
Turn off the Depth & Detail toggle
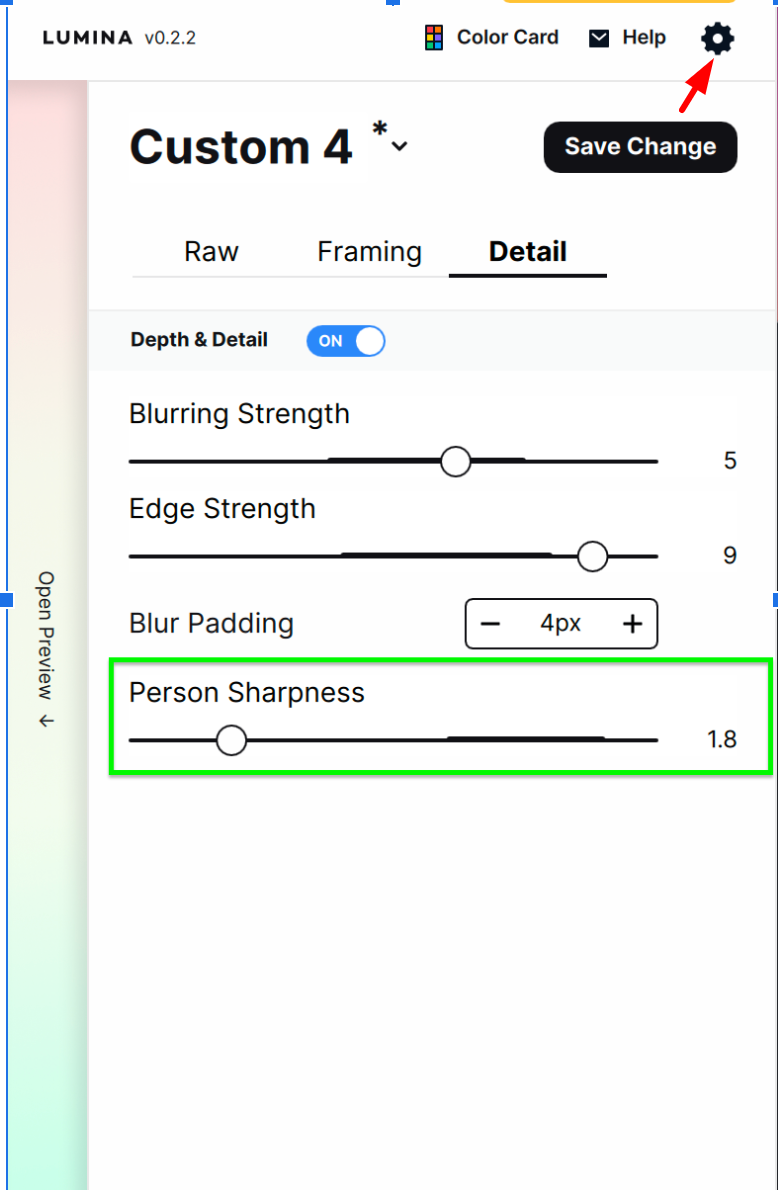(x=345, y=341)
